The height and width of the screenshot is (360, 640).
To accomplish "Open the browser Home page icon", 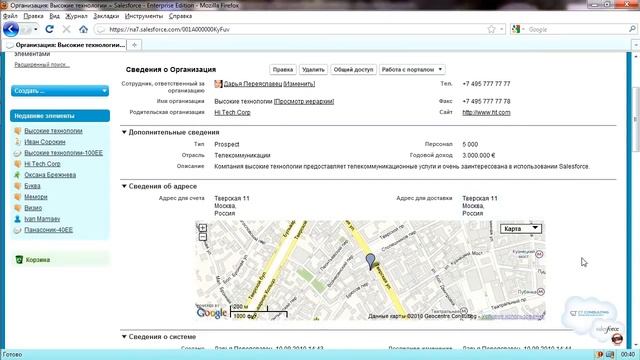I will click(83, 29).
